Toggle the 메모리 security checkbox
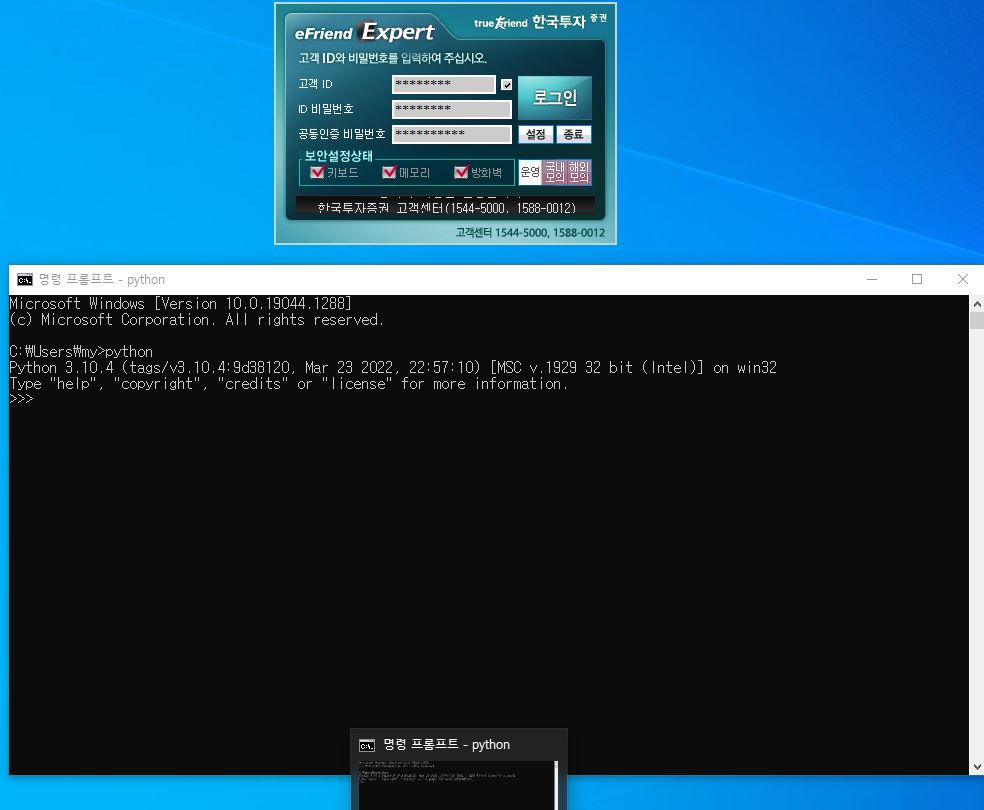The height and width of the screenshot is (810, 984). tap(389, 172)
